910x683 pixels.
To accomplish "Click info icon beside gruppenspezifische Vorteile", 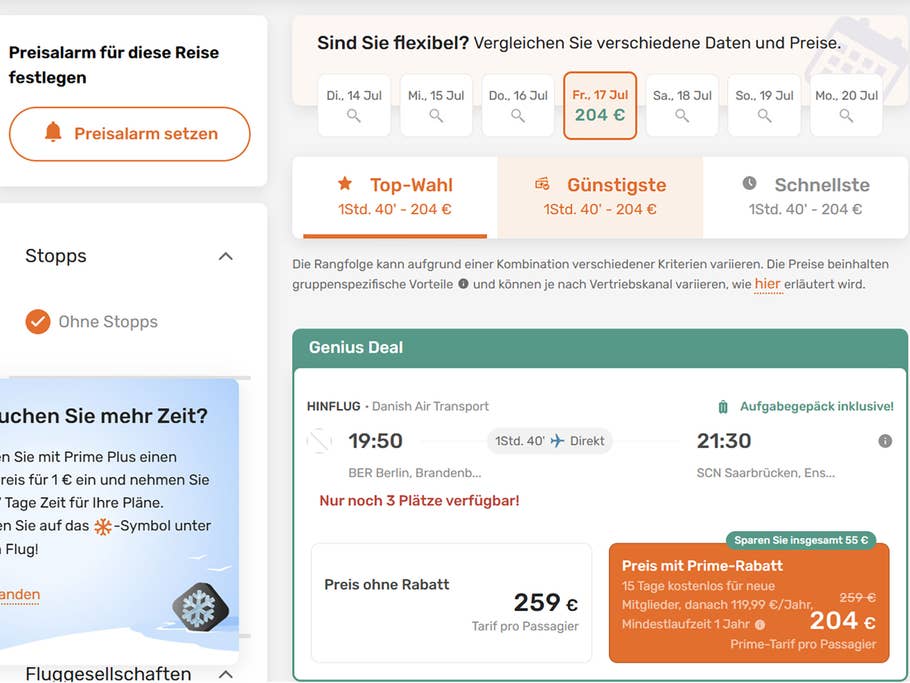I will [463, 284].
